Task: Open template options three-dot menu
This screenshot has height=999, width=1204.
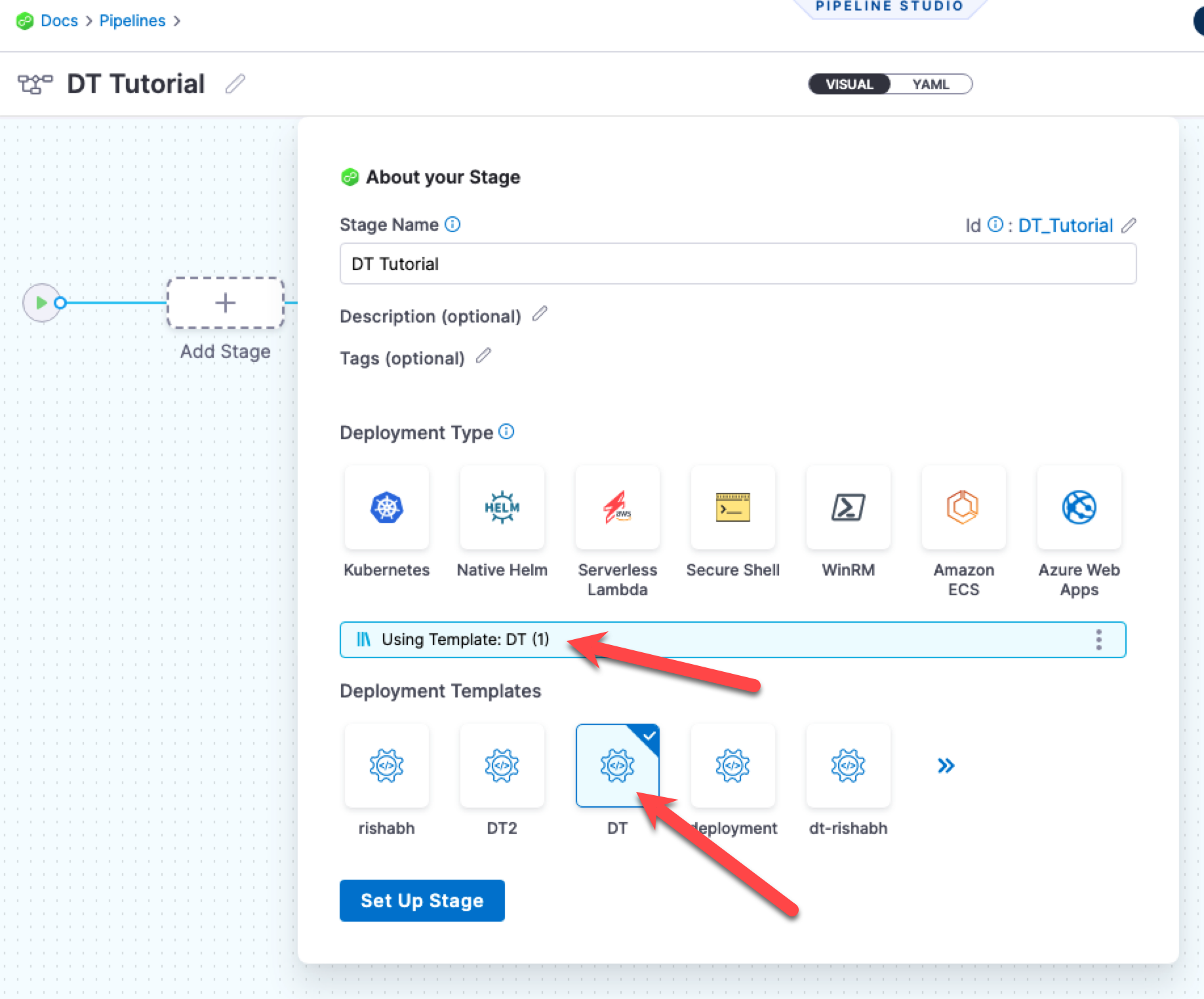Action: (x=1098, y=640)
